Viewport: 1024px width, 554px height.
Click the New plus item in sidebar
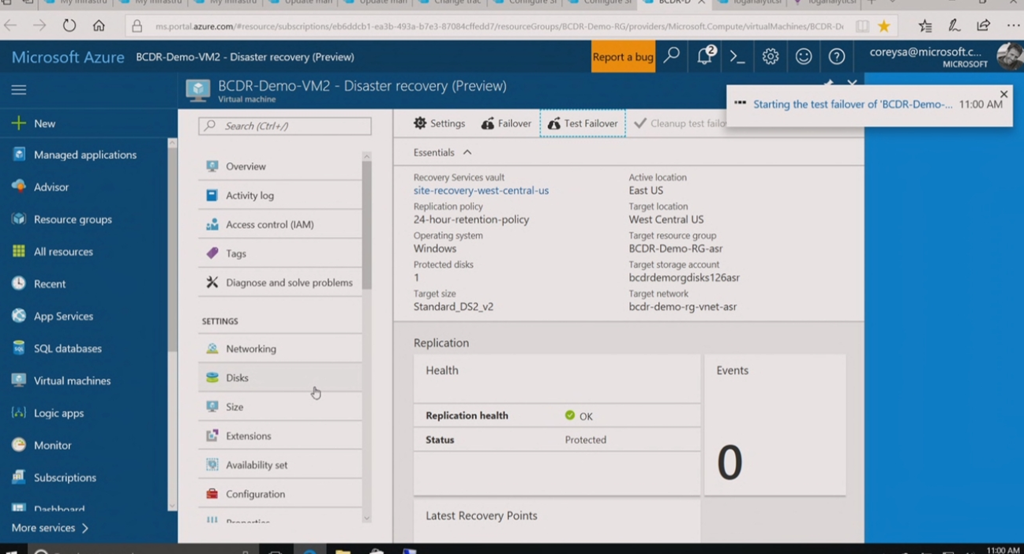pos(44,124)
